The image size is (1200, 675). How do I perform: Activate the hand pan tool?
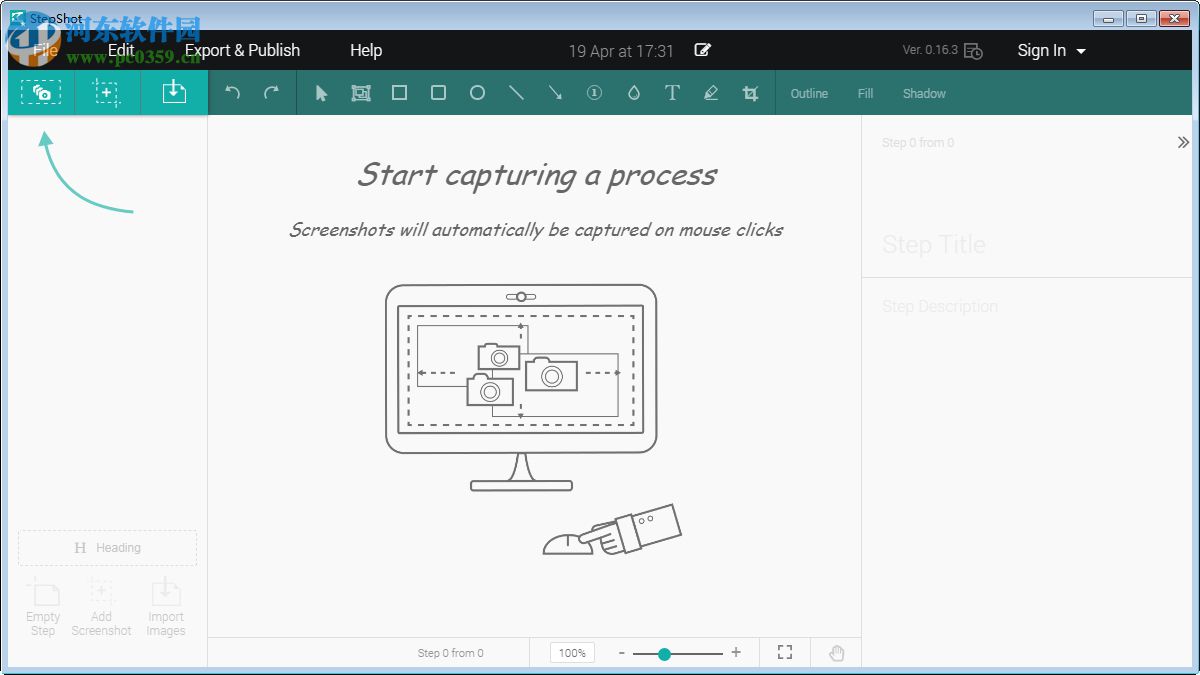click(x=837, y=653)
